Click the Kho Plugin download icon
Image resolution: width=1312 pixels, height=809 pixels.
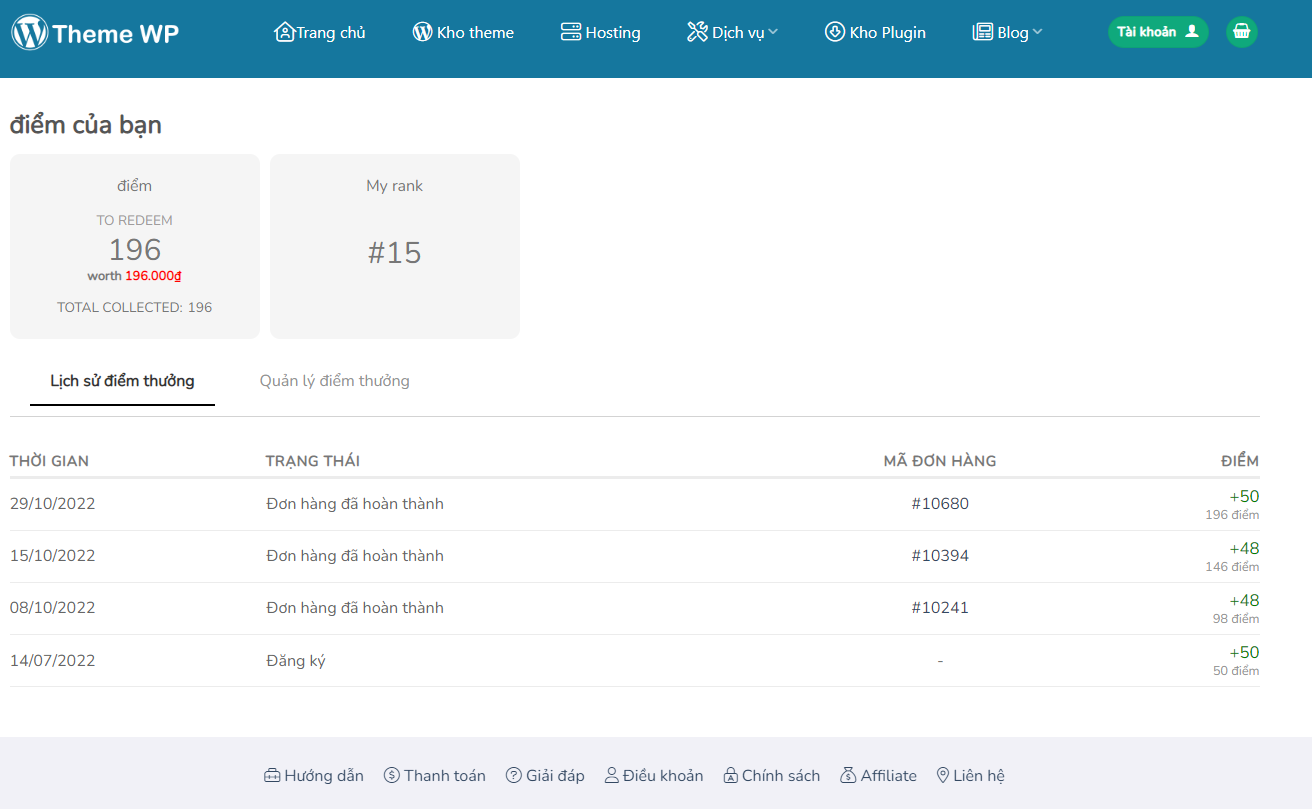pyautogui.click(x=835, y=32)
